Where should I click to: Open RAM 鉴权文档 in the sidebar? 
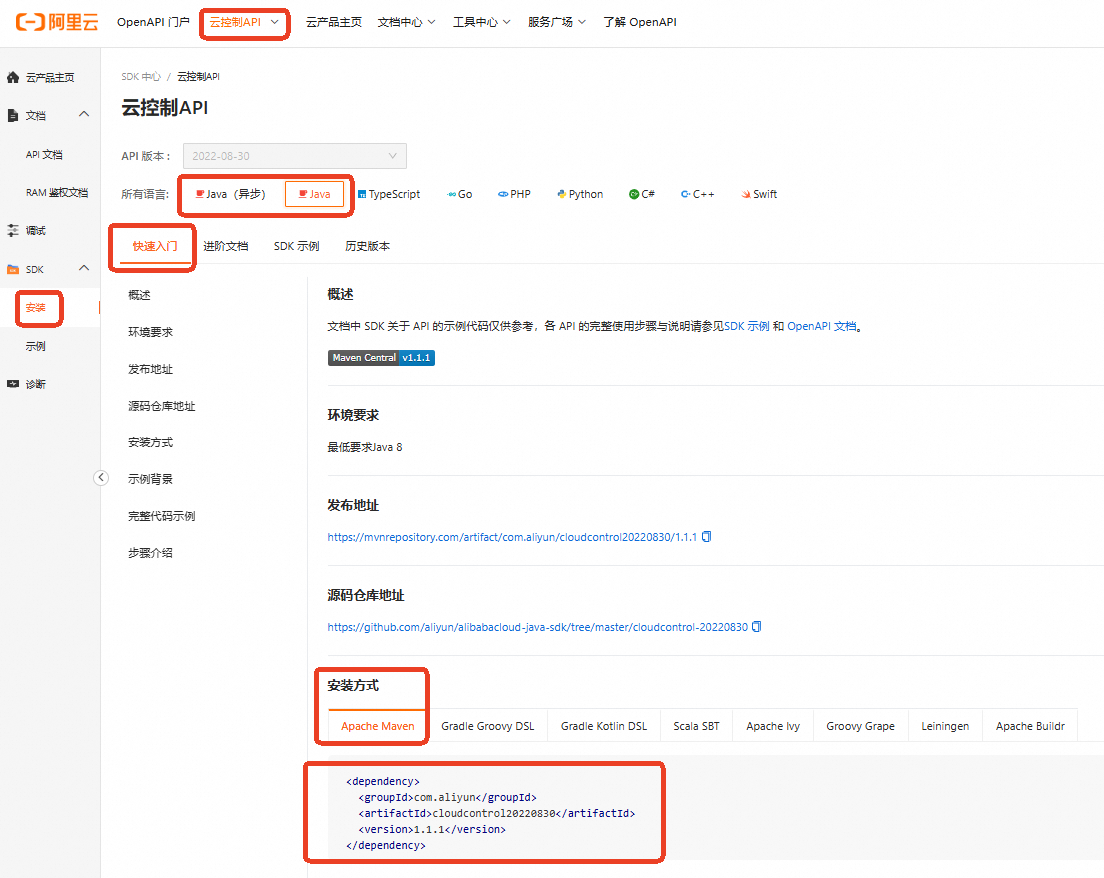click(x=57, y=193)
